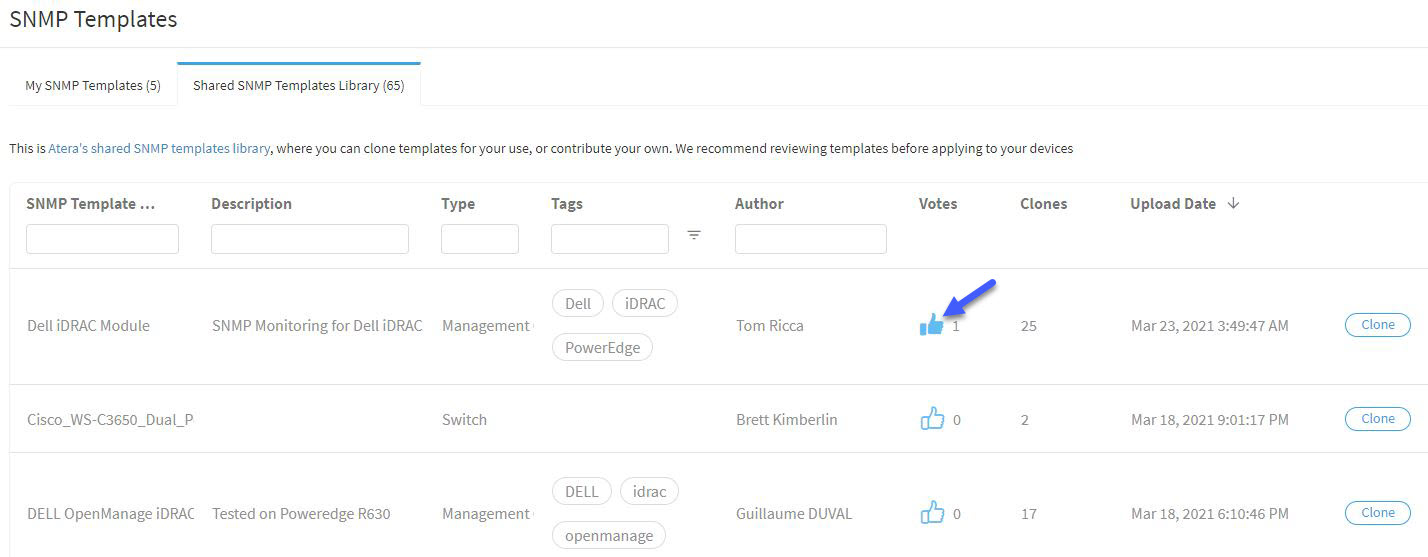1428x557 pixels.
Task: Click the Author filter input field
Action: (811, 239)
